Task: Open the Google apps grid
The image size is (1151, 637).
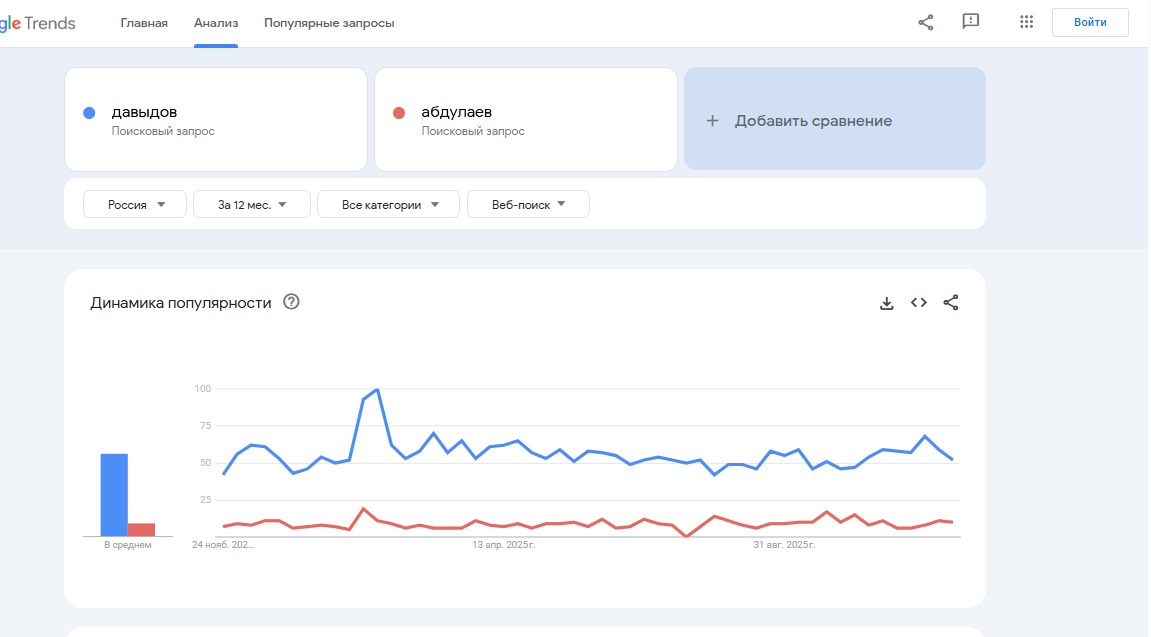Action: pos(1026,22)
